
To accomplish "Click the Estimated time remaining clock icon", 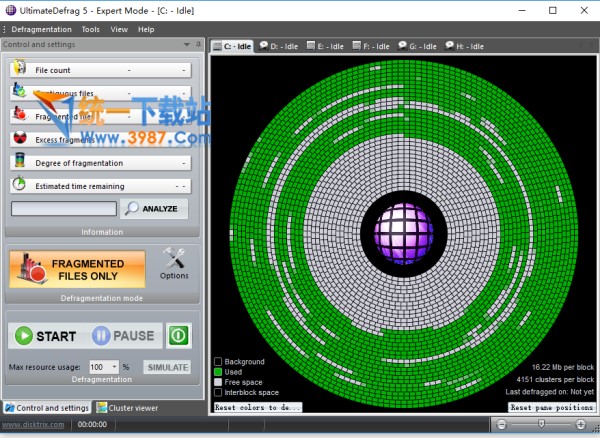I will click(x=19, y=185).
